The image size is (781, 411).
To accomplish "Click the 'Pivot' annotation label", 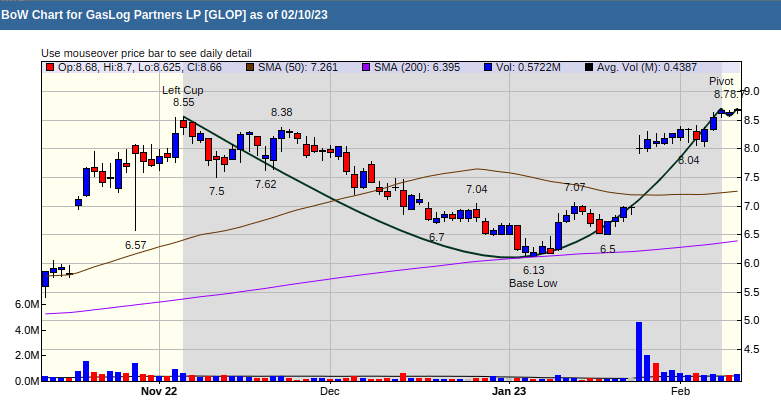I will coord(721,81).
